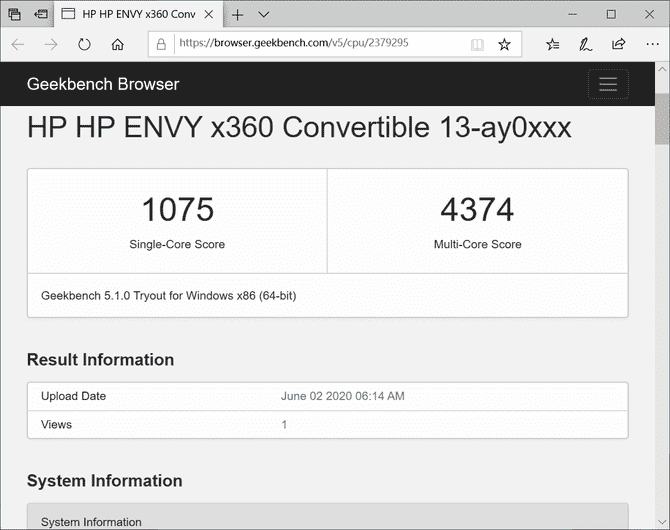This screenshot has height=530, width=670.
Task: Click the Views row label
Action: [x=56, y=425]
